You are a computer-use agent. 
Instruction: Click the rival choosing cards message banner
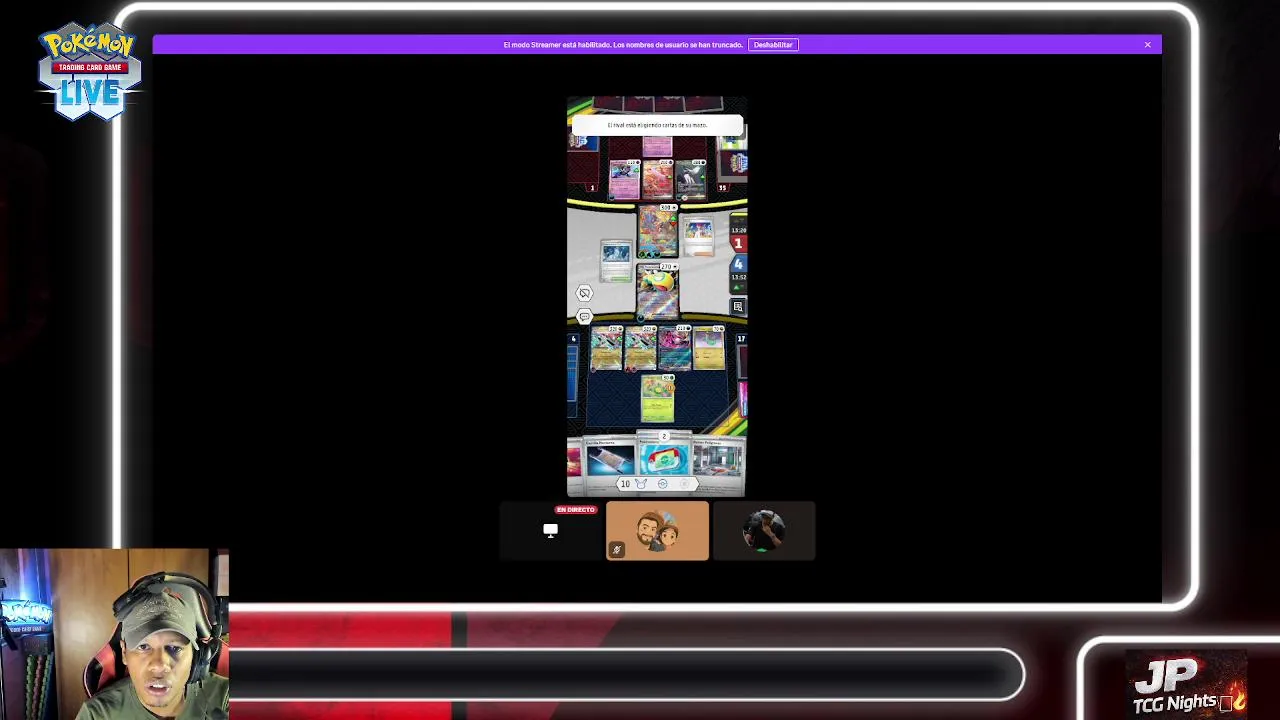(657, 125)
